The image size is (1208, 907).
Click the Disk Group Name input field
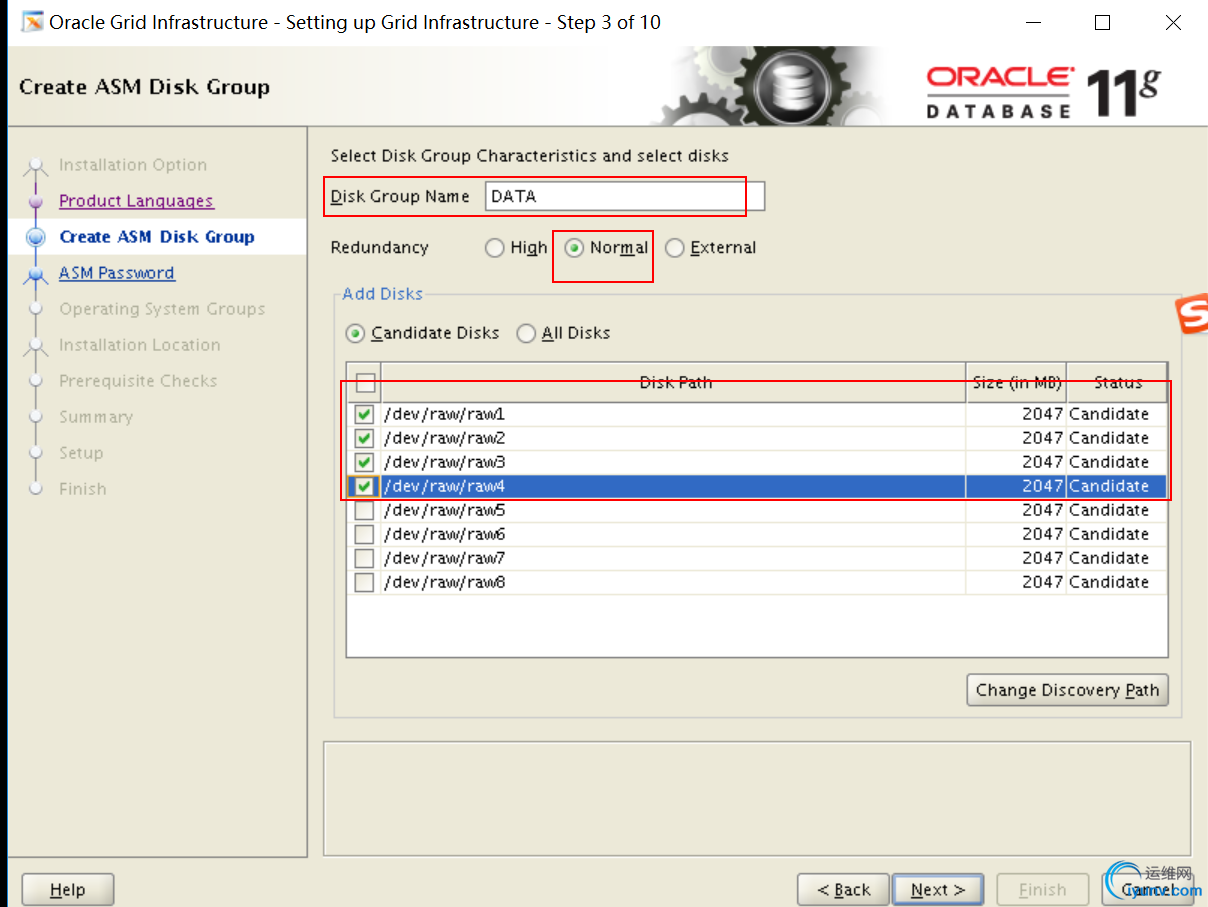pos(625,196)
